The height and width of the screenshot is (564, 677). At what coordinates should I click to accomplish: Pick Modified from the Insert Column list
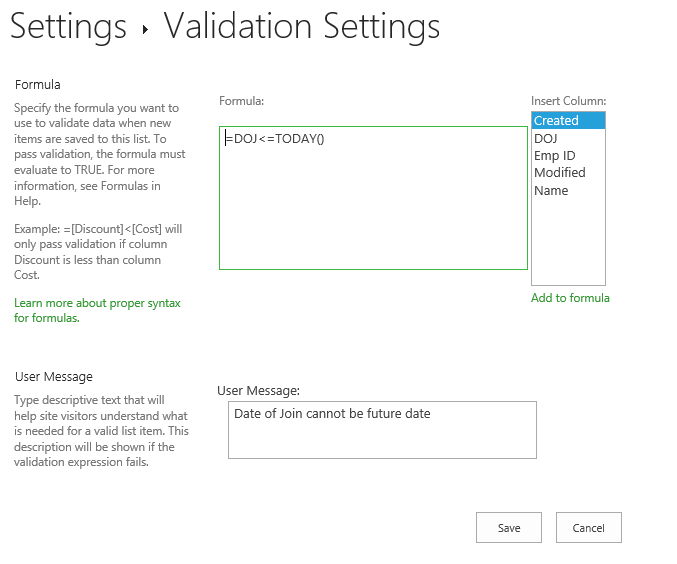point(560,172)
